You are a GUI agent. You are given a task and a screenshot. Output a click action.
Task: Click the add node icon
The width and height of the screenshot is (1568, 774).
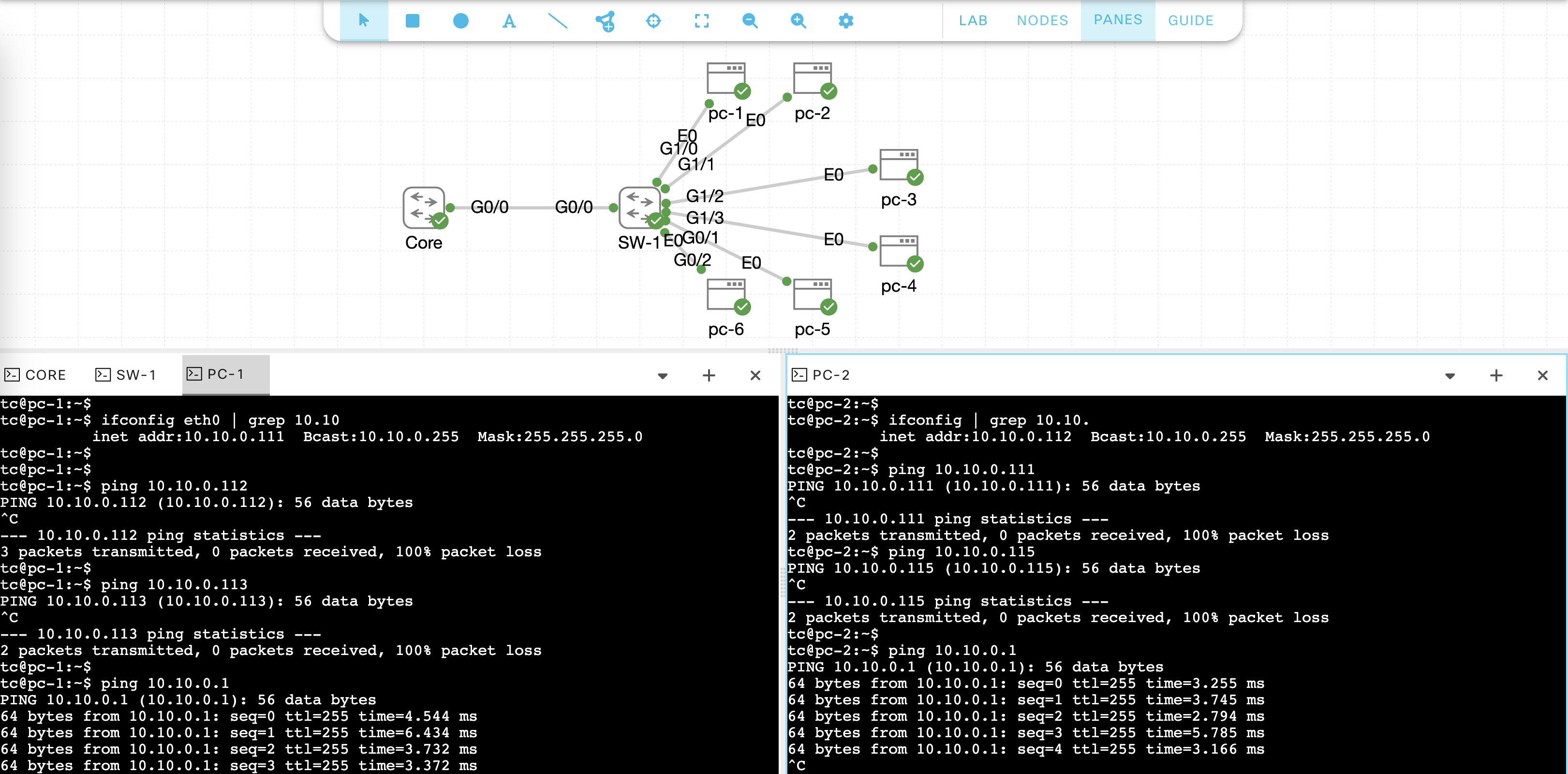[605, 21]
